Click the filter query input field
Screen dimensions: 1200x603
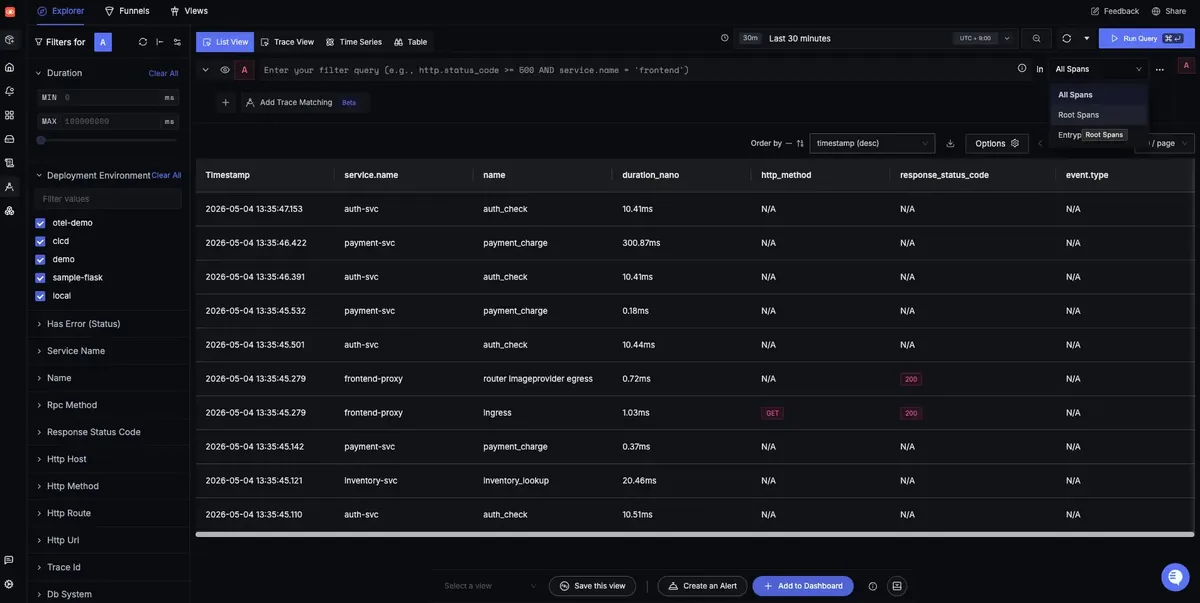coord(634,70)
